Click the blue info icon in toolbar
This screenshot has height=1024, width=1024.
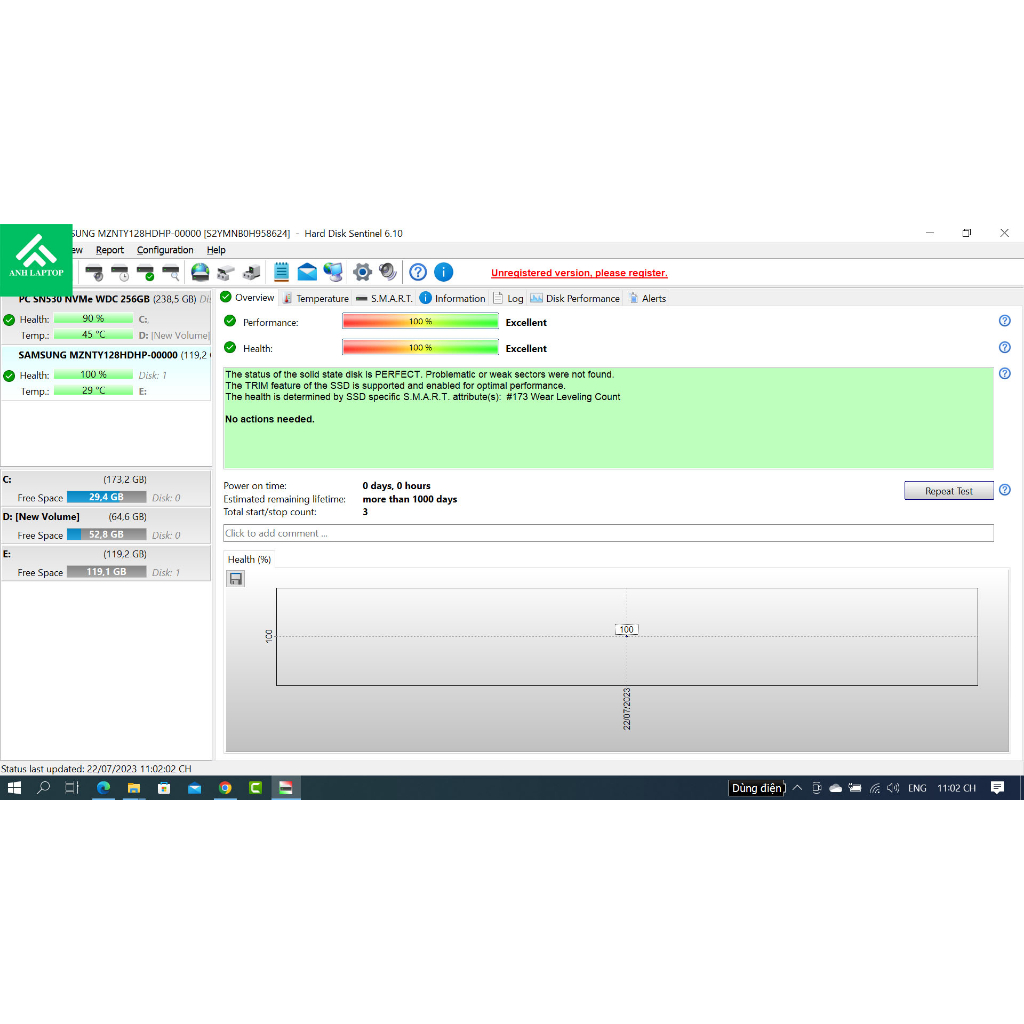[444, 272]
